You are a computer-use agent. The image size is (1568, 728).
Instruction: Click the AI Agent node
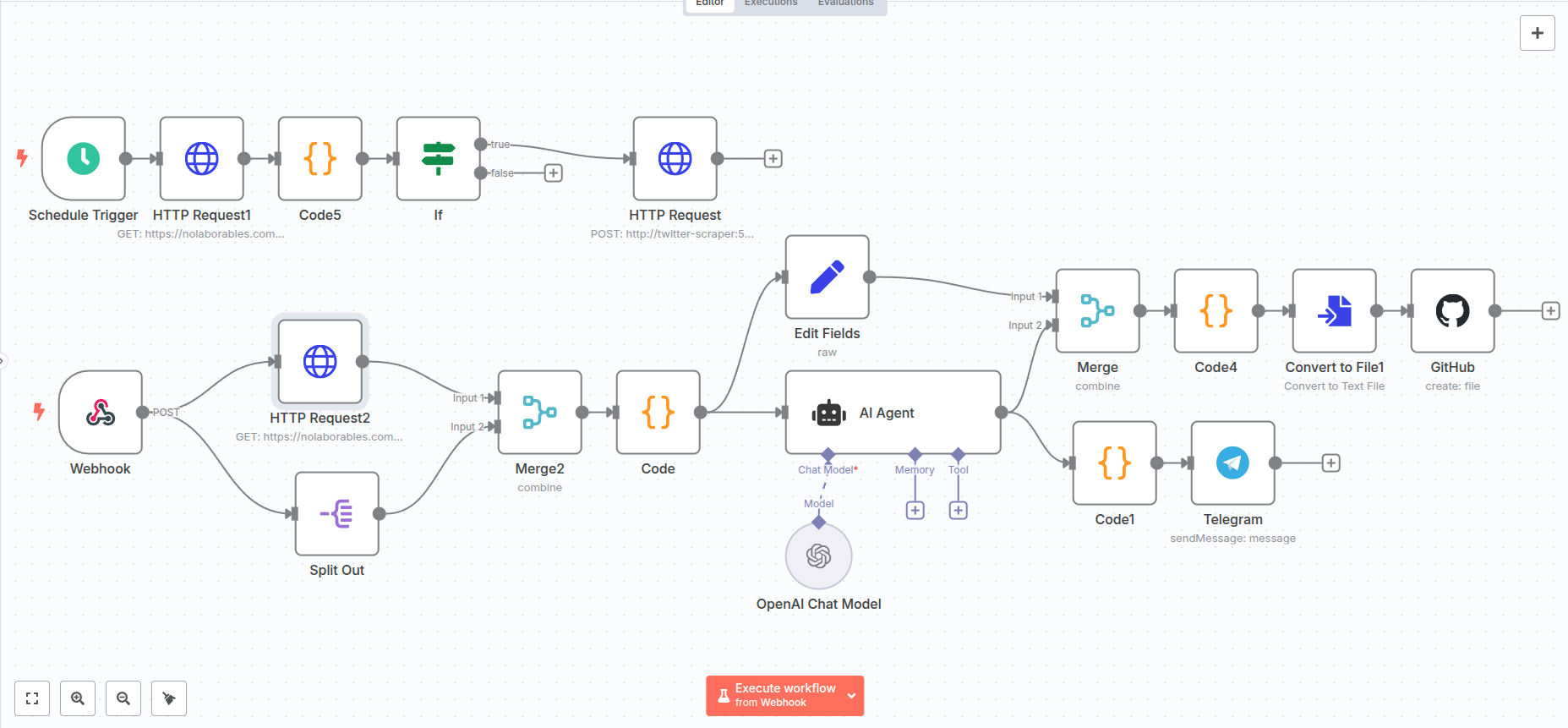coord(893,413)
